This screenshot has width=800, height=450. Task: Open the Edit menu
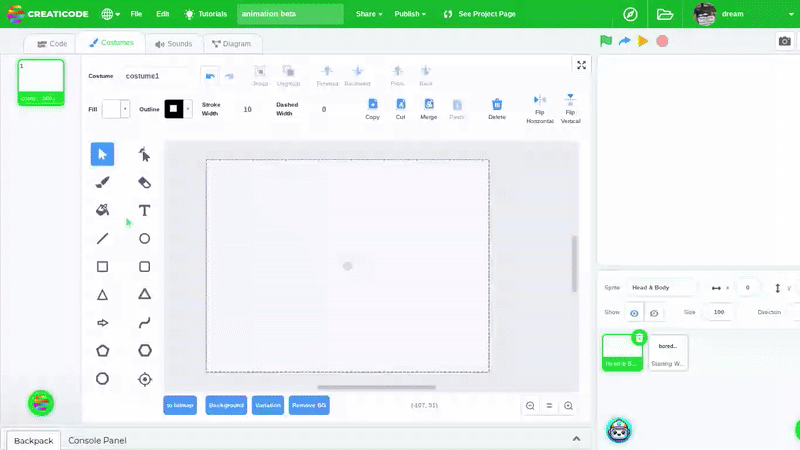point(162,15)
